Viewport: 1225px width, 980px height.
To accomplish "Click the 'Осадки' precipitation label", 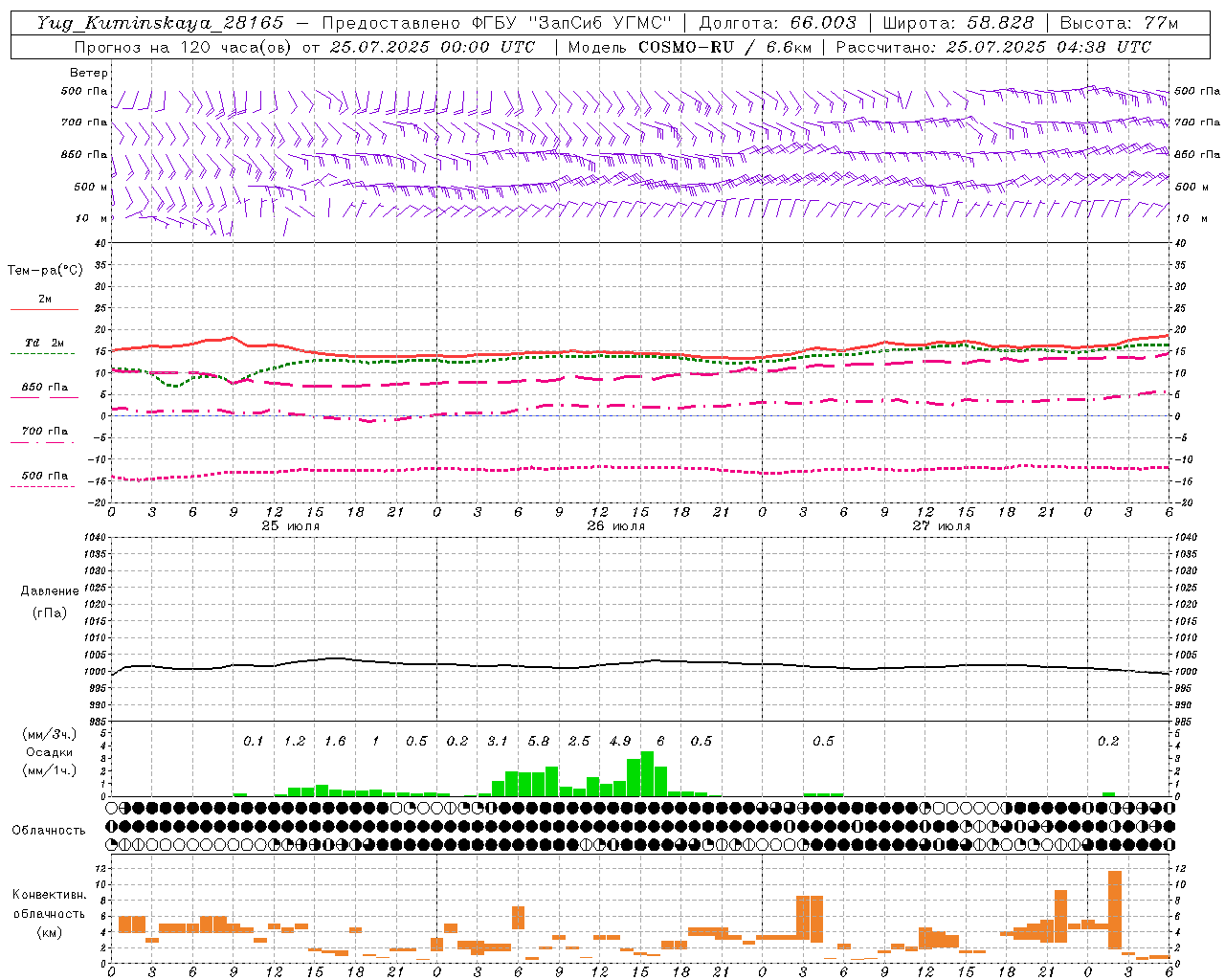I will click(48, 752).
